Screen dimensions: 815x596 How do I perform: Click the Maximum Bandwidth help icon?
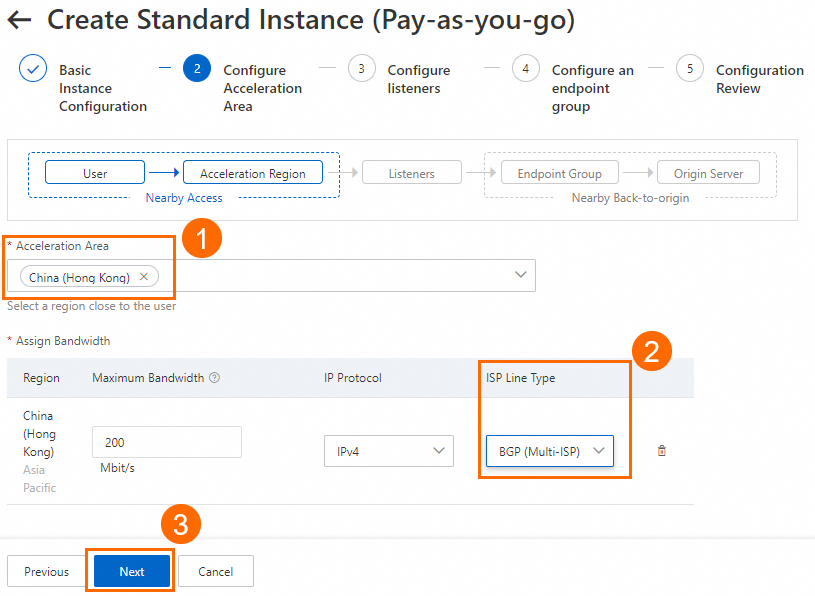pyautogui.click(x=214, y=378)
